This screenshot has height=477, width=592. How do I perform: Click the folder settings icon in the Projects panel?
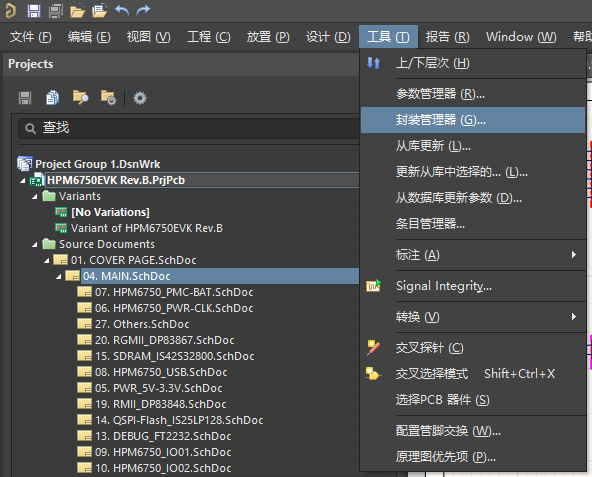108,97
